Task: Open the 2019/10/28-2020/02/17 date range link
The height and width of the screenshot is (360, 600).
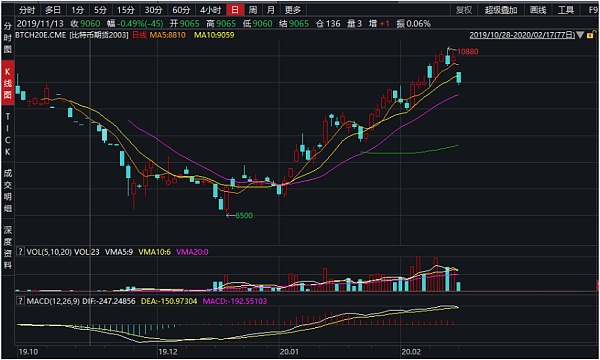Action: click(x=522, y=35)
